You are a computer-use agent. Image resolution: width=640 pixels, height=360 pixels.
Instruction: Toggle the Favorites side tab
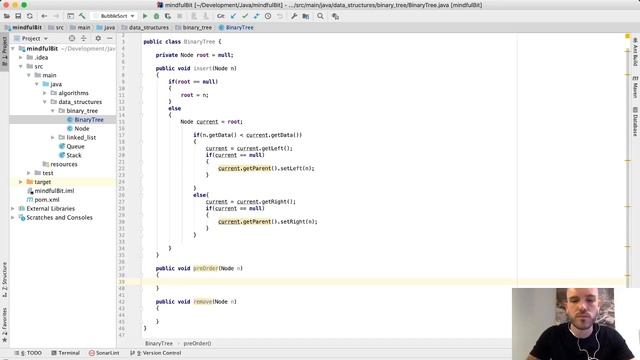4,324
